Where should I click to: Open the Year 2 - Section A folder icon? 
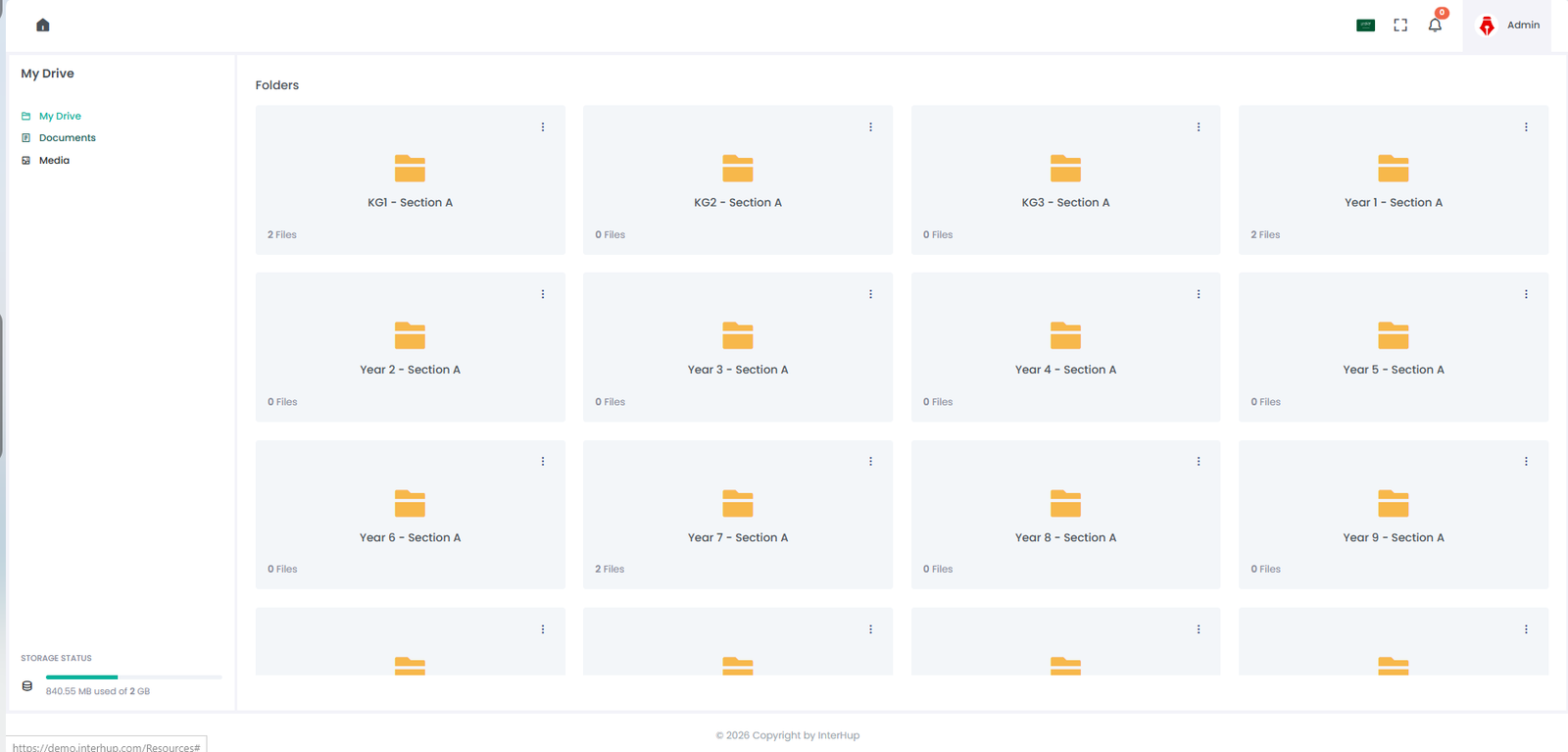(410, 335)
